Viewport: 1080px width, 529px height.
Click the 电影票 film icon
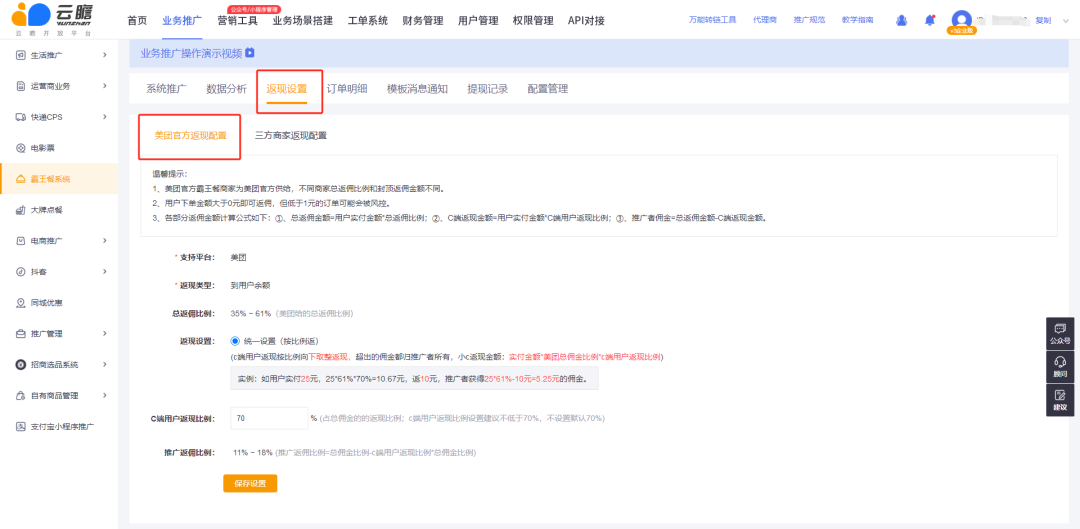tap(20, 148)
